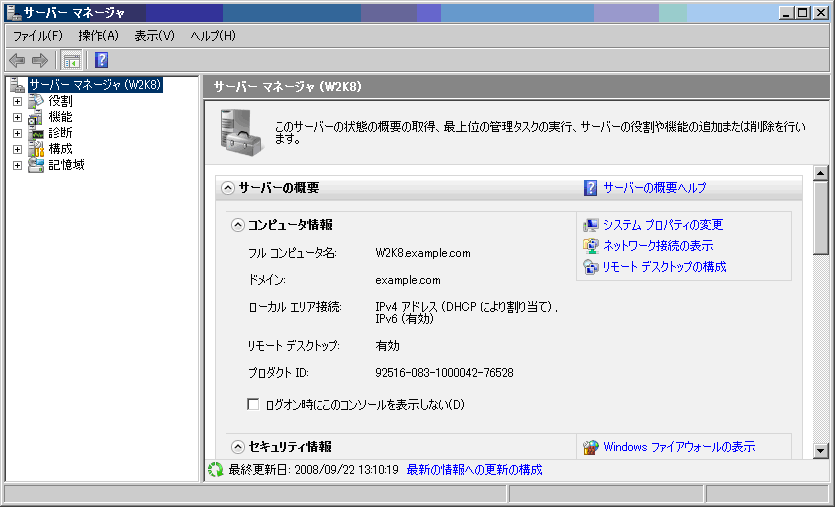Click the vertical scrollbar down arrow
Image resolution: width=835 pixels, height=507 pixels.
(821, 451)
